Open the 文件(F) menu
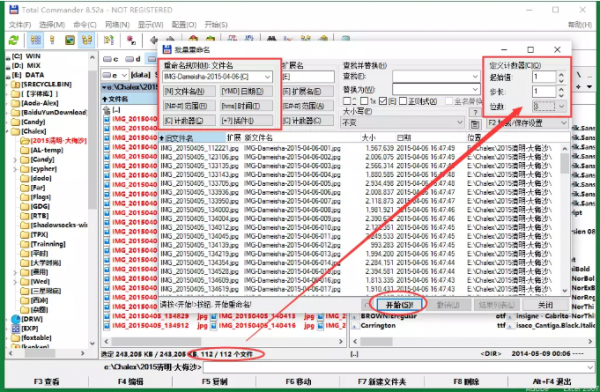This screenshot has height=392, width=600. click(20, 25)
